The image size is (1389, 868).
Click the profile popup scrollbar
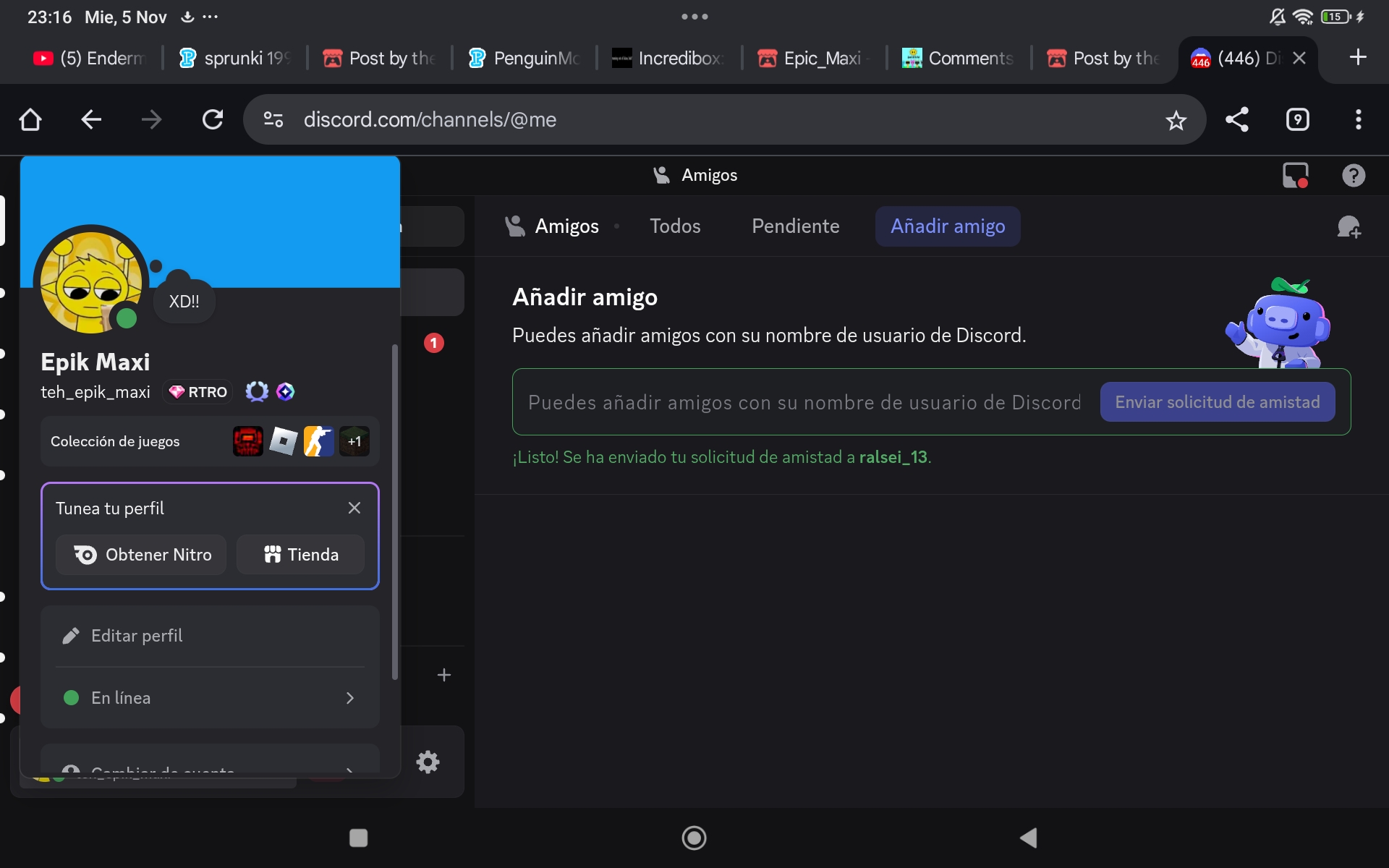[x=395, y=512]
